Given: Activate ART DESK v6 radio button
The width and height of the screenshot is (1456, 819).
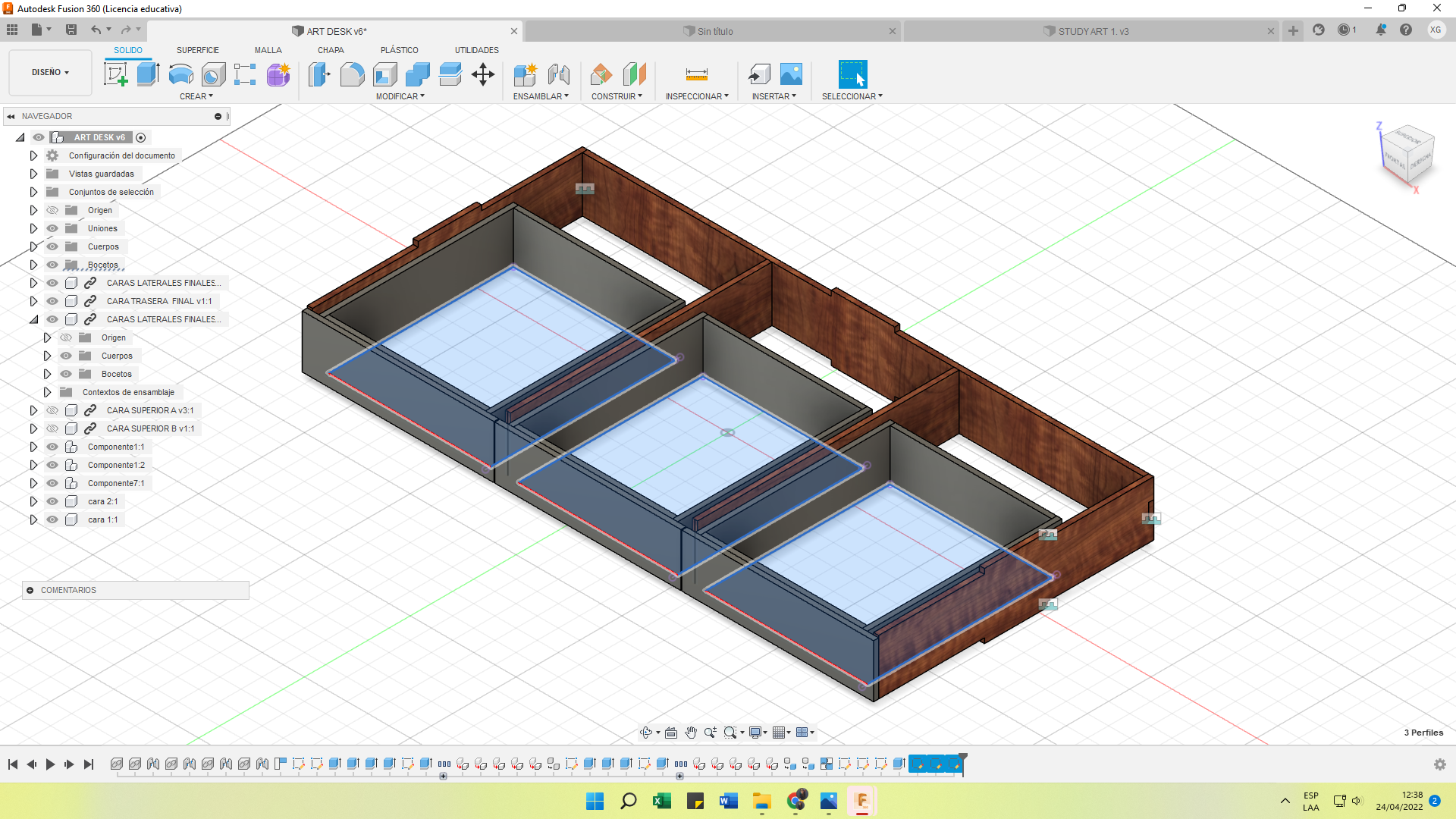Looking at the screenshot, I should (x=140, y=137).
